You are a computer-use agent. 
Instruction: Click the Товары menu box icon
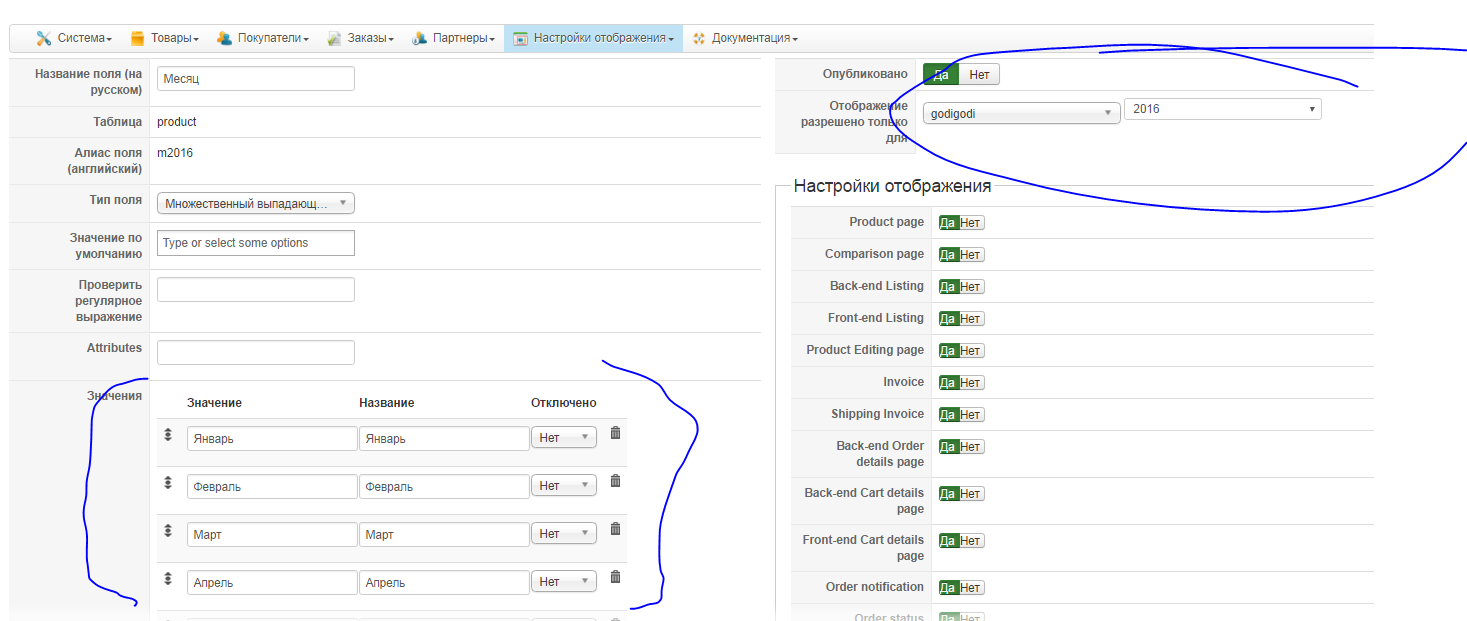(x=138, y=38)
